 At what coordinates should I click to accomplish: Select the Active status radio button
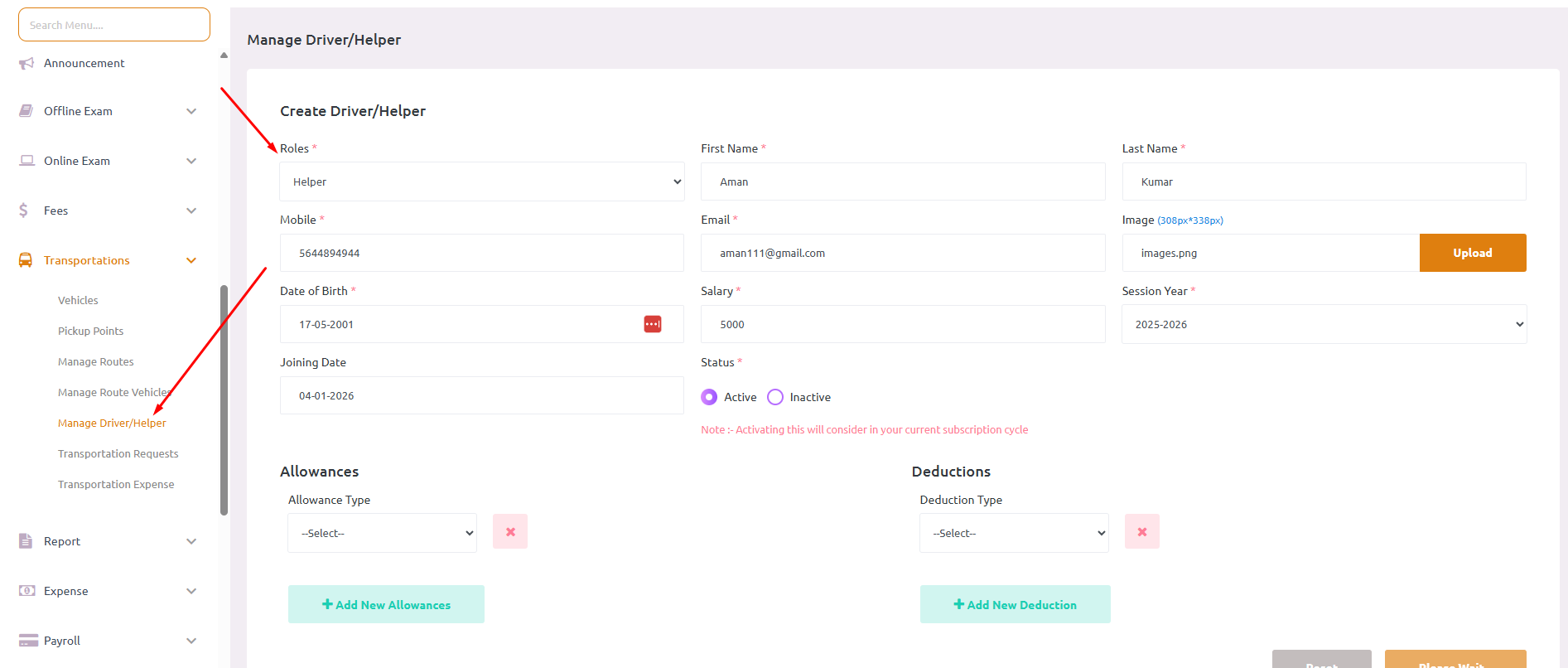709,397
